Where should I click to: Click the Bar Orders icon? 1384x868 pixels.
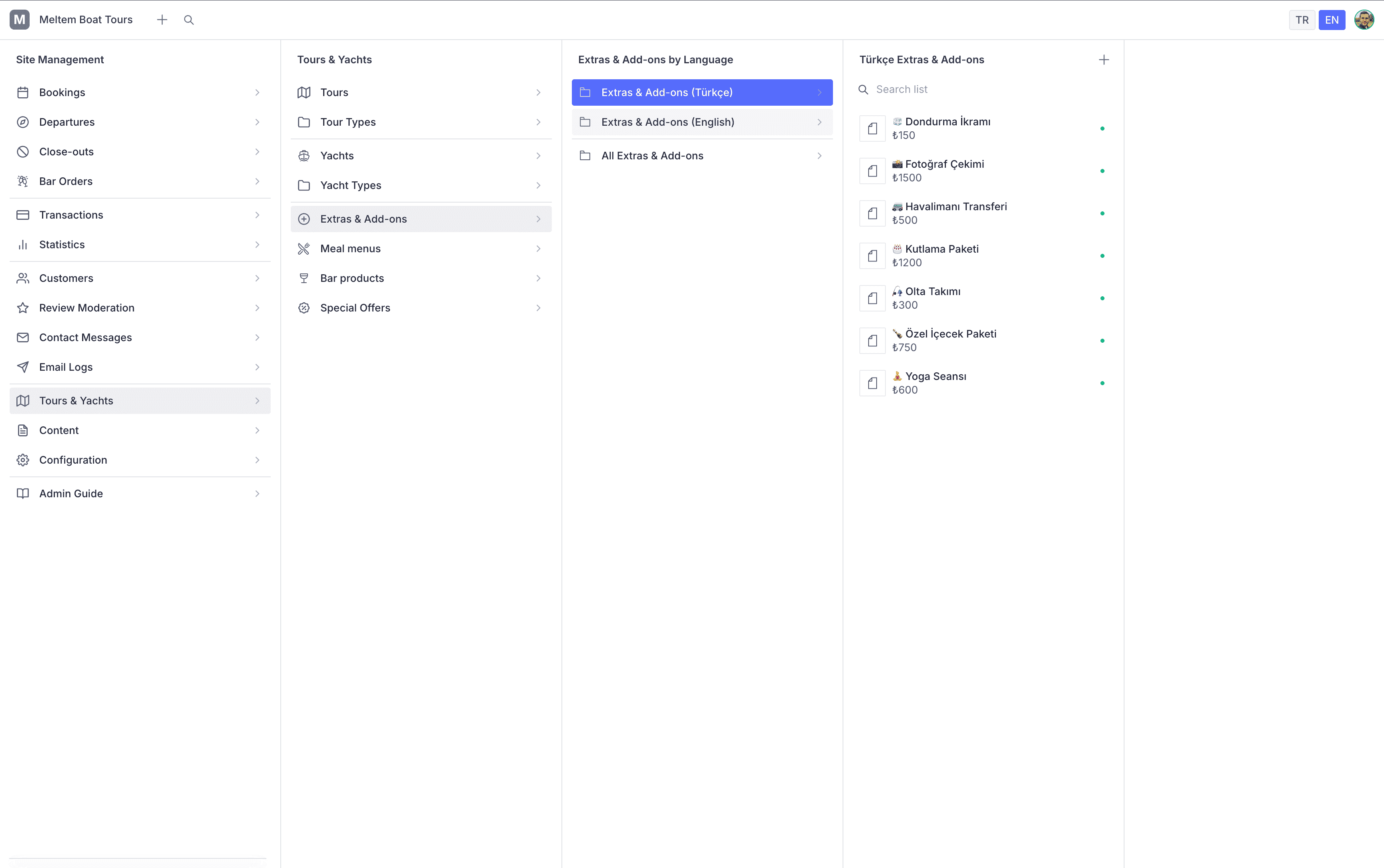(x=23, y=181)
